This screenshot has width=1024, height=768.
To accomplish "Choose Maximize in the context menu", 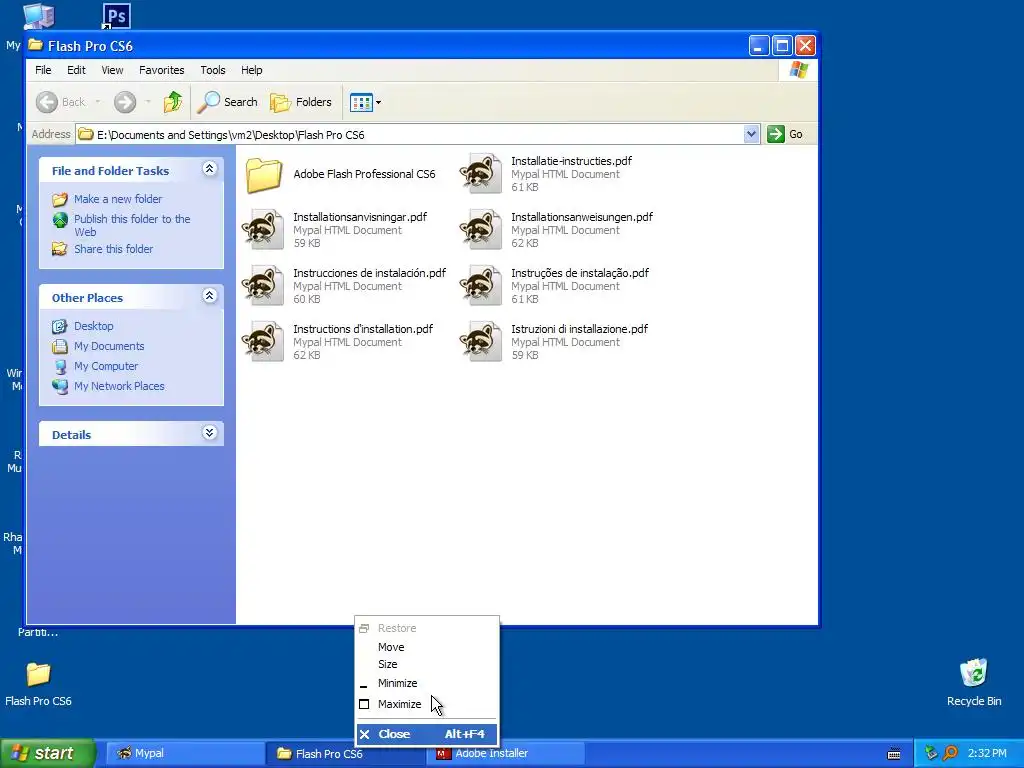I will [x=427, y=704].
